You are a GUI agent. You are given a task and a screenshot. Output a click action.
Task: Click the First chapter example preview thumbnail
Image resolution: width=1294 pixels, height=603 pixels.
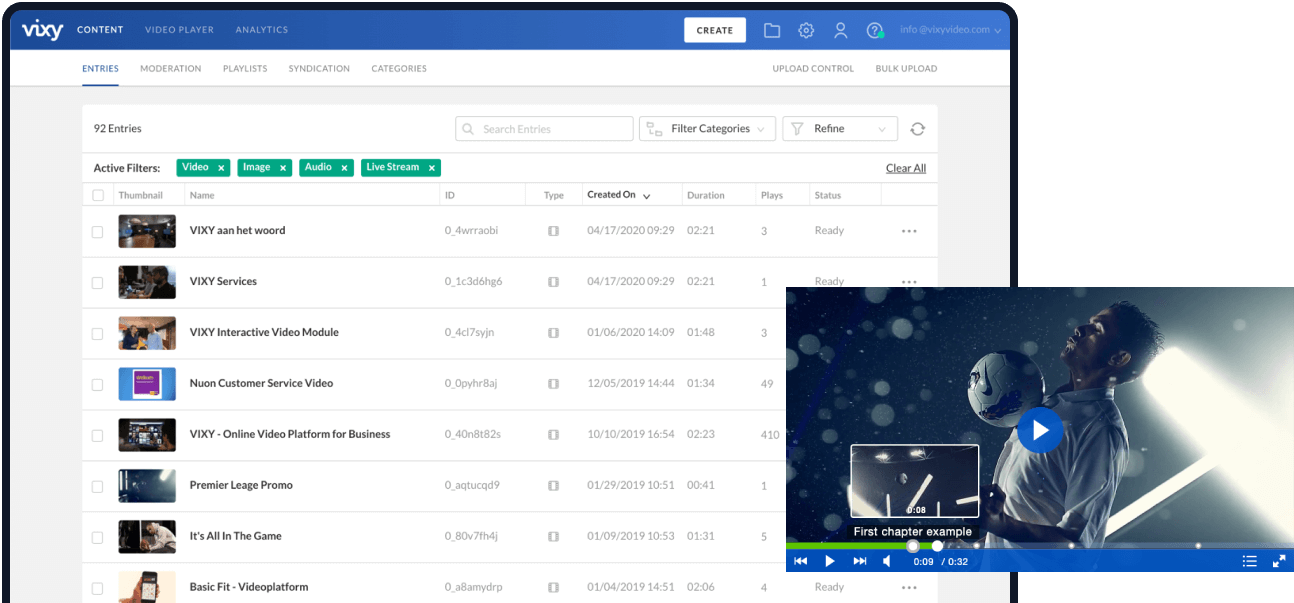(914, 481)
